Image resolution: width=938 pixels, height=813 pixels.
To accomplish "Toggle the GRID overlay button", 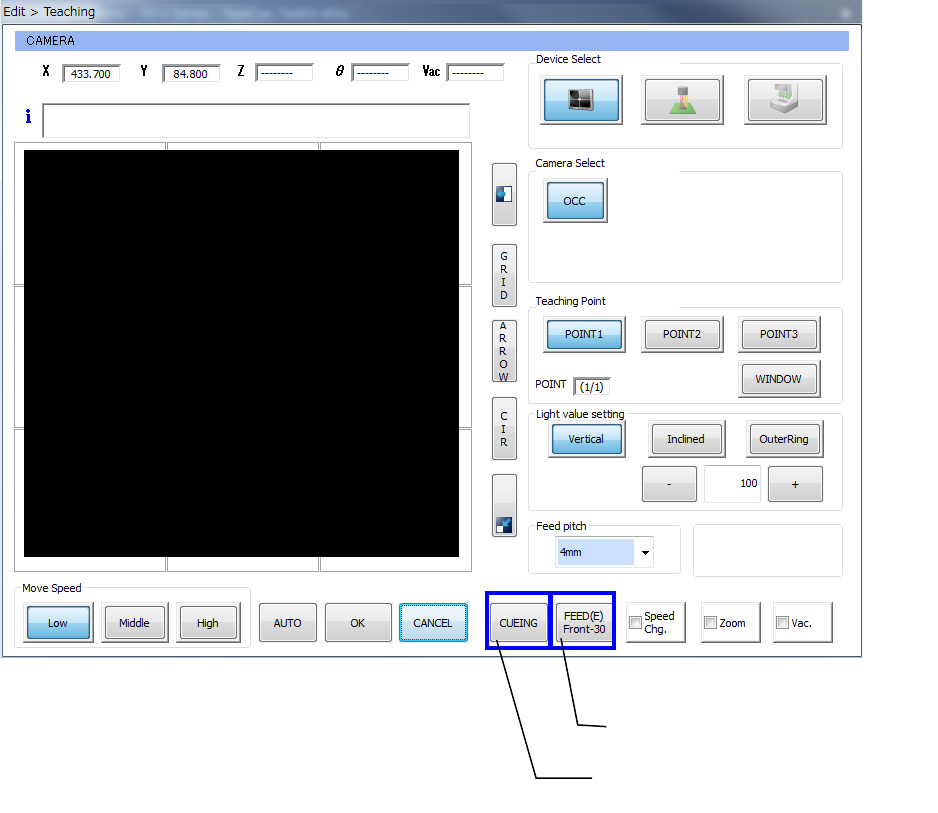I will tap(504, 275).
